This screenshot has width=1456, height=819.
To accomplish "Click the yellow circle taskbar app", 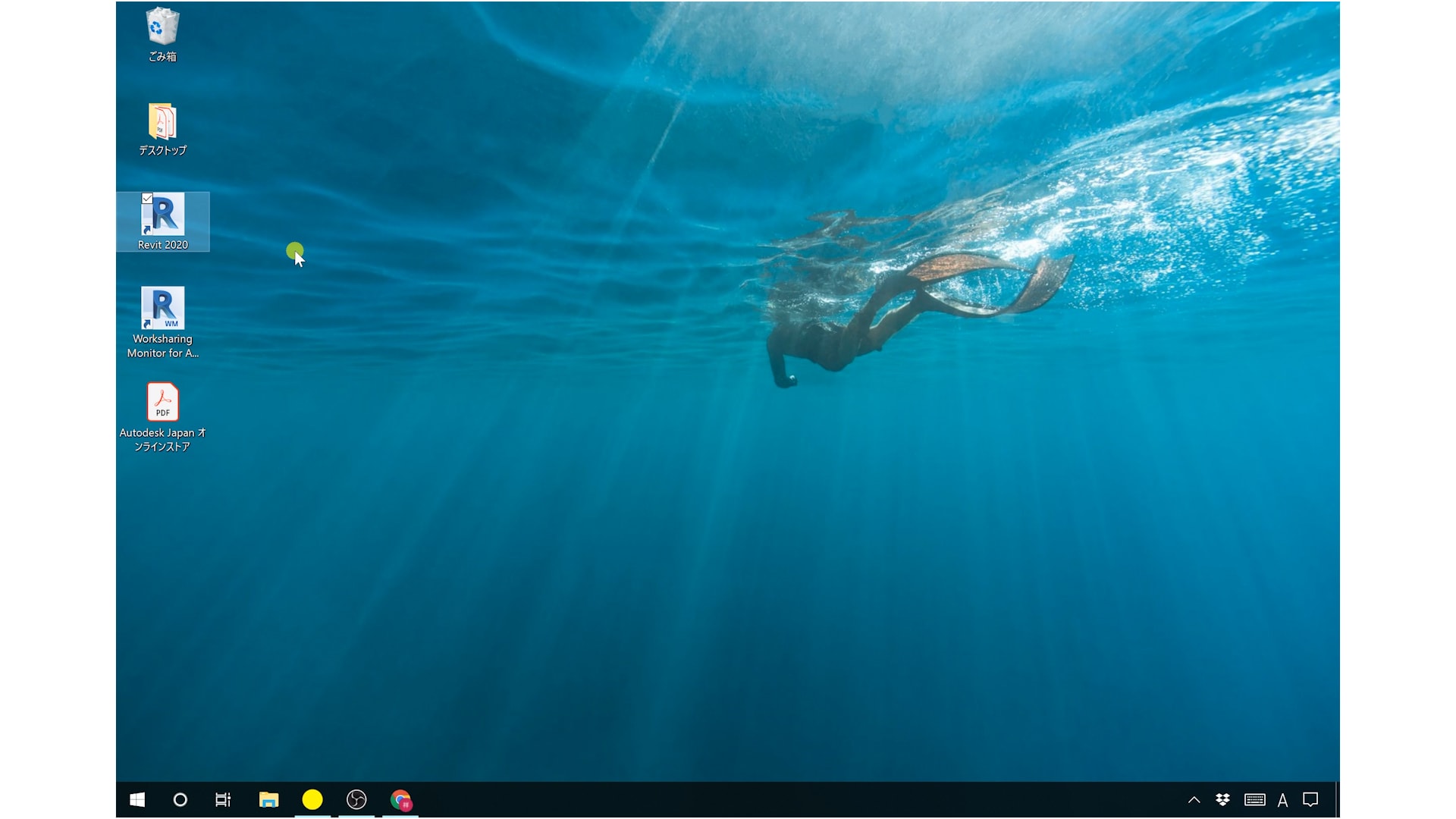I will (x=312, y=799).
